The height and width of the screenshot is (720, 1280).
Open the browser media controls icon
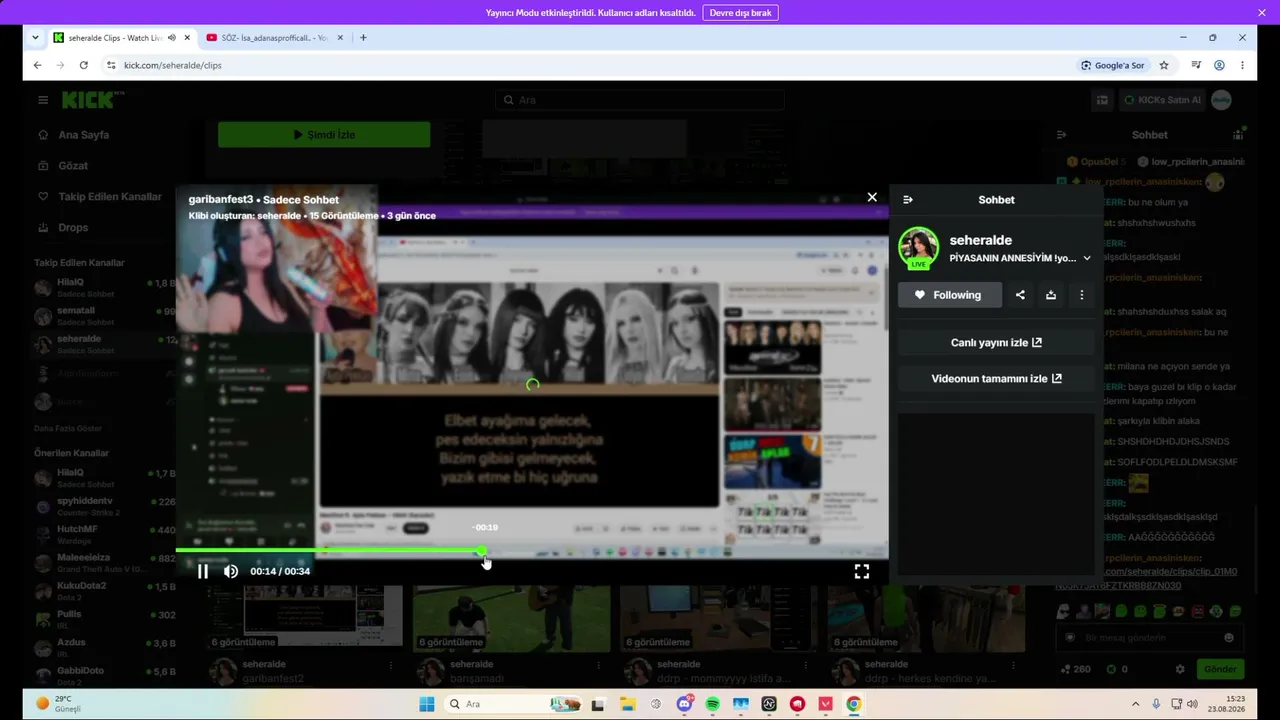point(1196,65)
